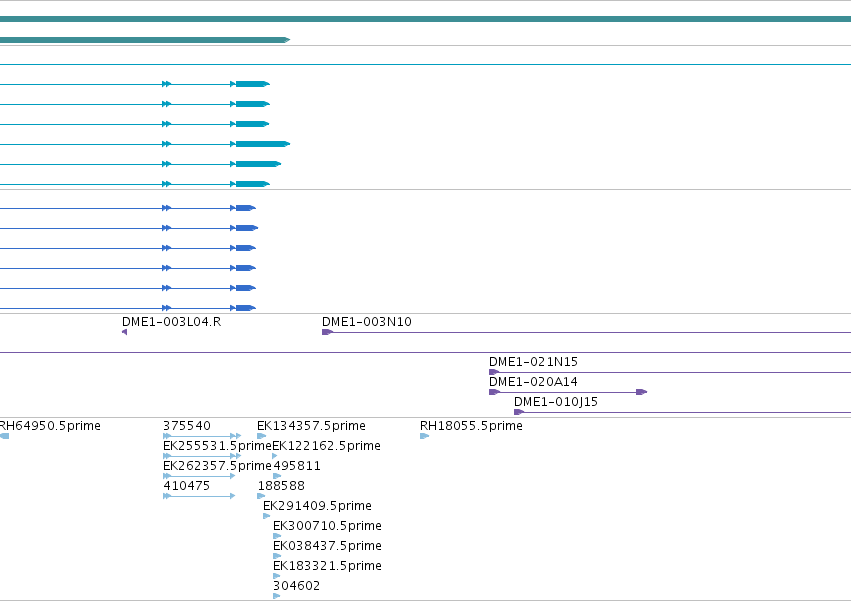This screenshot has width=851, height=601.
Task: Click the spliced feature line under EK262357.5prime
Action: tap(199, 476)
